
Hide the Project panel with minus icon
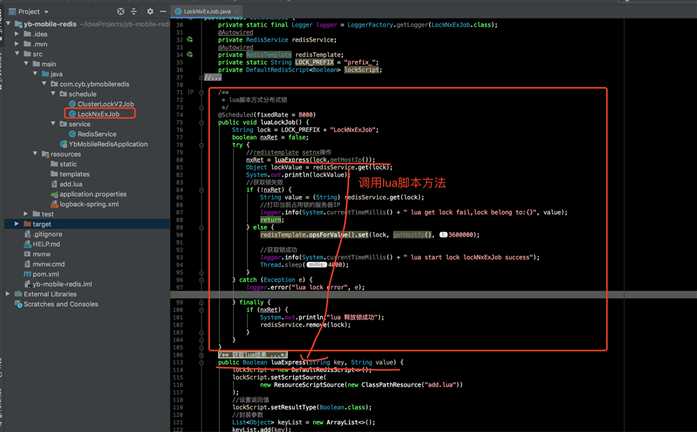[x=163, y=12]
